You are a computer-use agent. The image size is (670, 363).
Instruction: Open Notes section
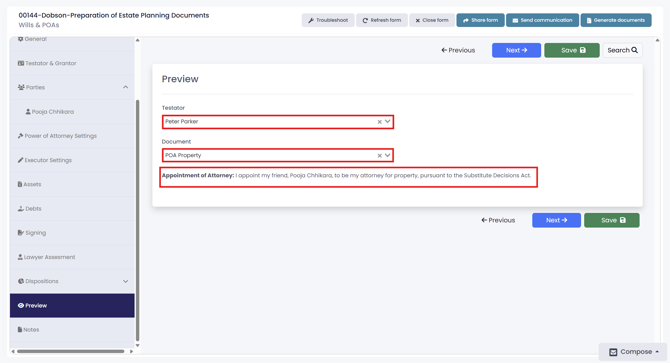point(72,330)
